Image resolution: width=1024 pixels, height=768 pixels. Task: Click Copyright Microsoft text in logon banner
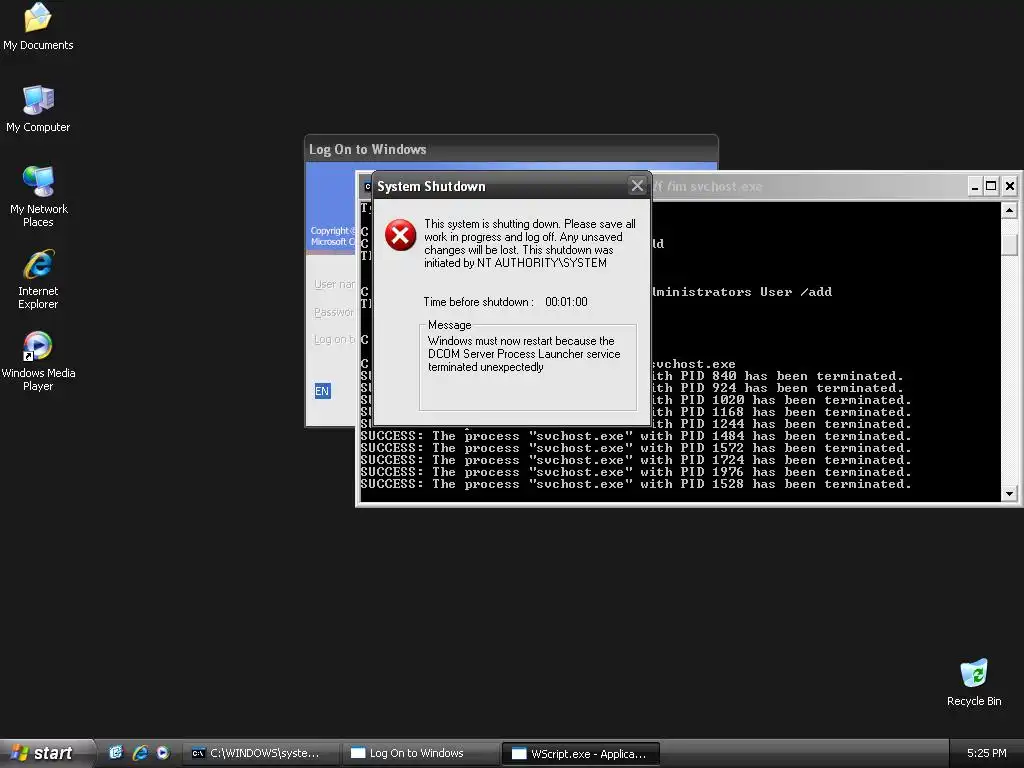[333, 236]
